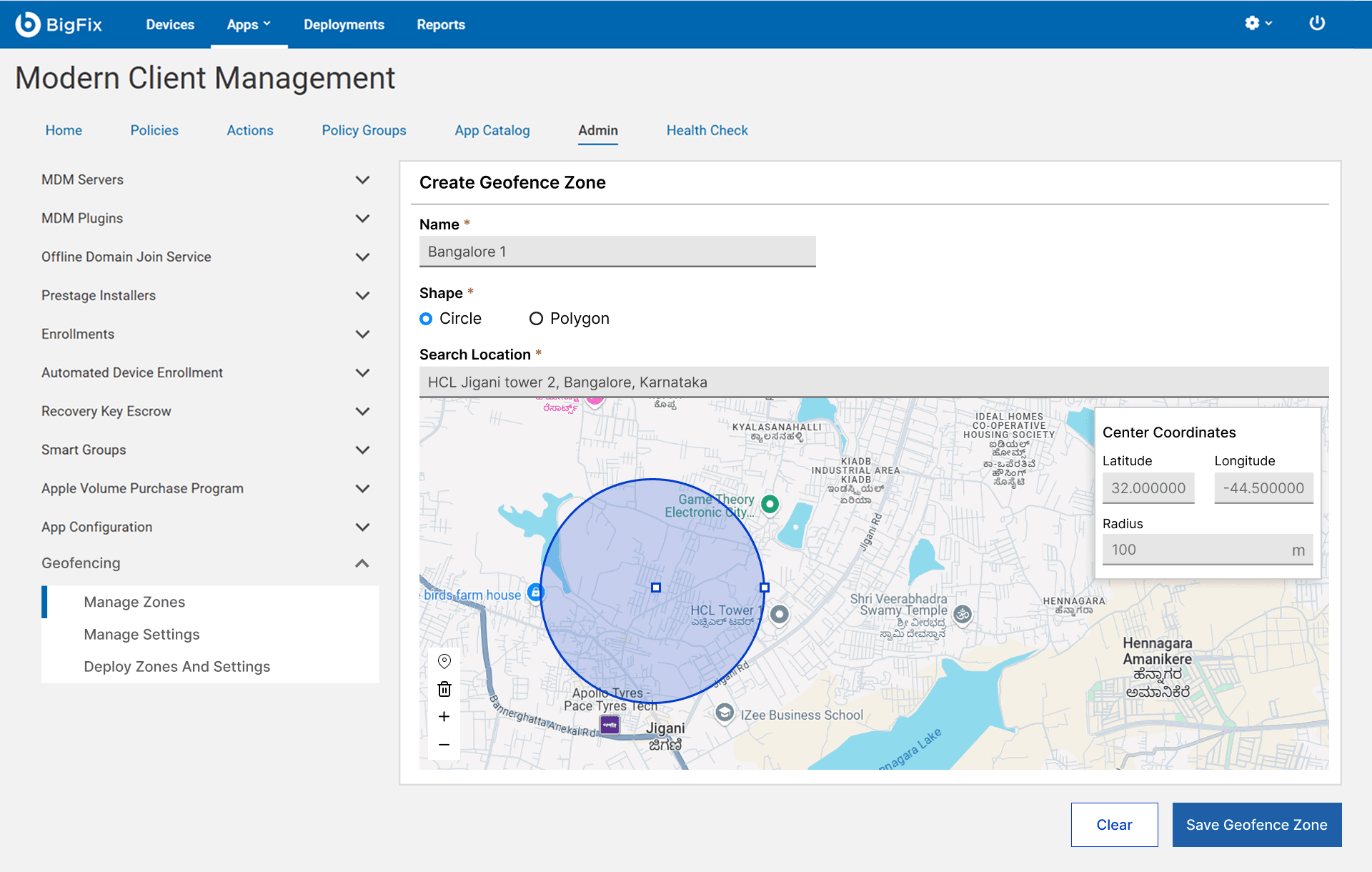
Task: Switch to the Health Check tab
Action: [x=707, y=130]
